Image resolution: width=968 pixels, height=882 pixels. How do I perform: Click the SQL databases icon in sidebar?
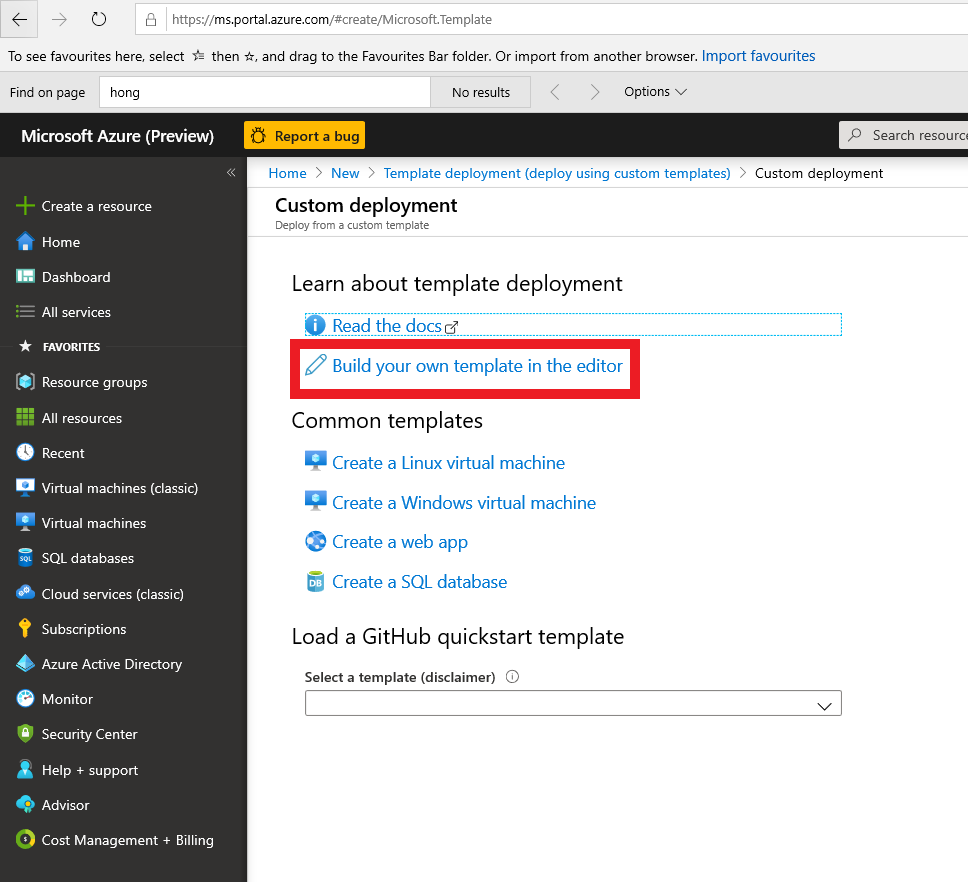point(25,558)
